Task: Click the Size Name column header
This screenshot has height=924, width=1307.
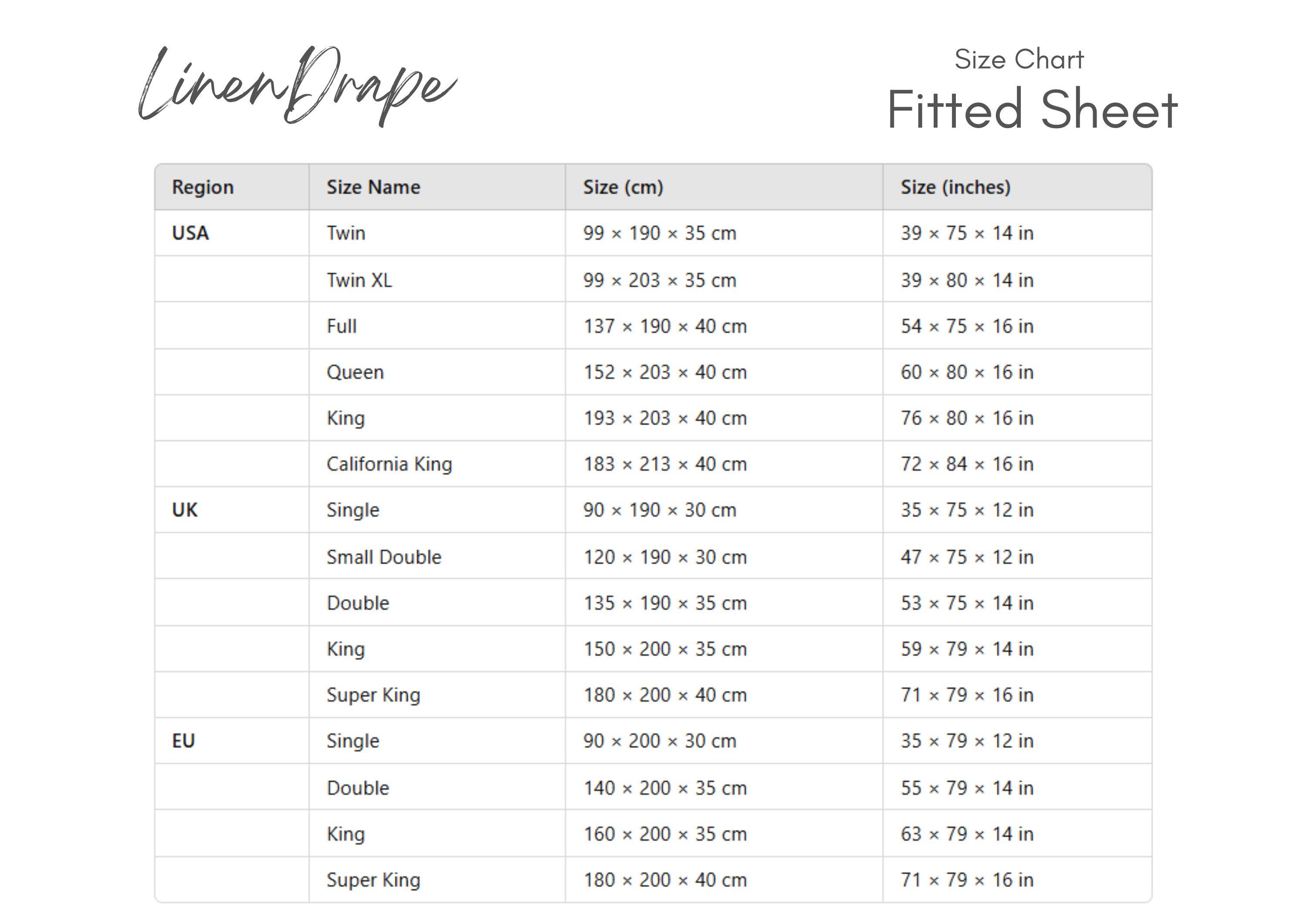Action: click(x=373, y=187)
